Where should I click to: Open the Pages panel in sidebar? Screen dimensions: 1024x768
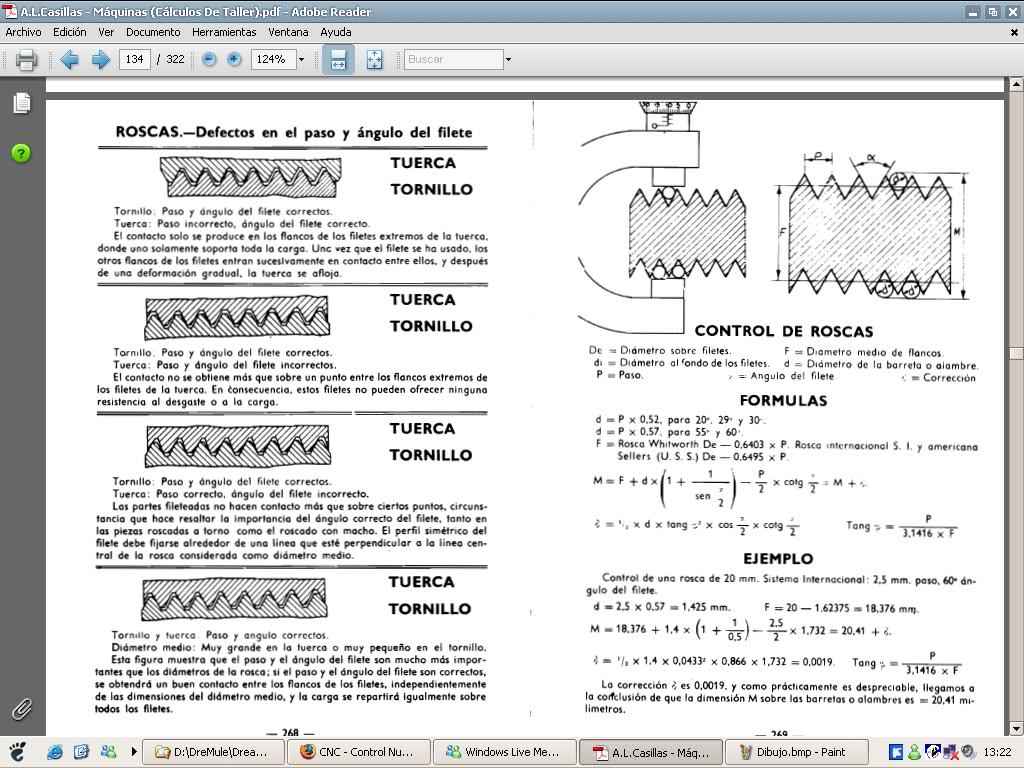pos(22,103)
